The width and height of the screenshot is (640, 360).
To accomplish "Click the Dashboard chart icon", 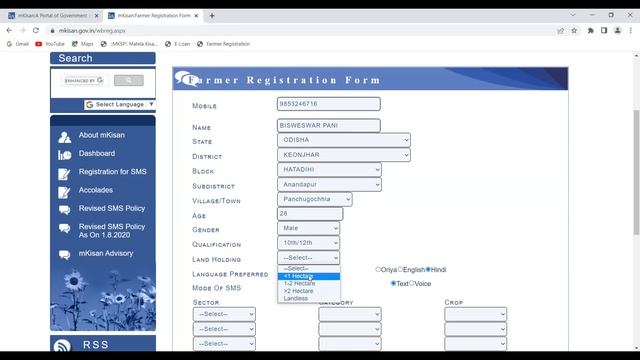I will (x=64, y=155).
